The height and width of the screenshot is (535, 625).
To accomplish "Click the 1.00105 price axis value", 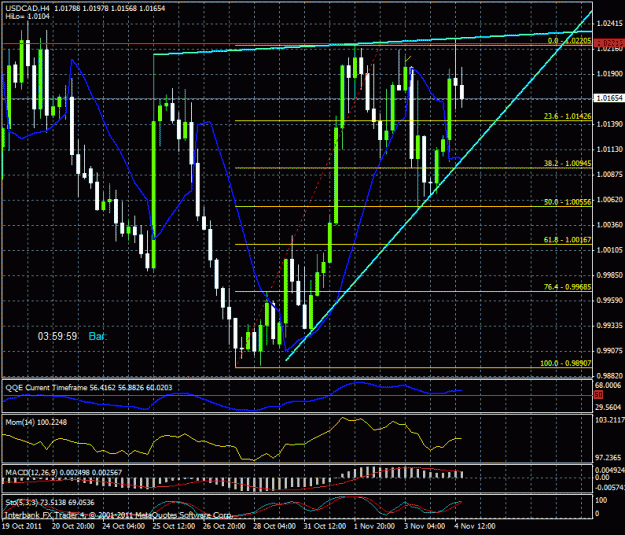I will [610, 250].
